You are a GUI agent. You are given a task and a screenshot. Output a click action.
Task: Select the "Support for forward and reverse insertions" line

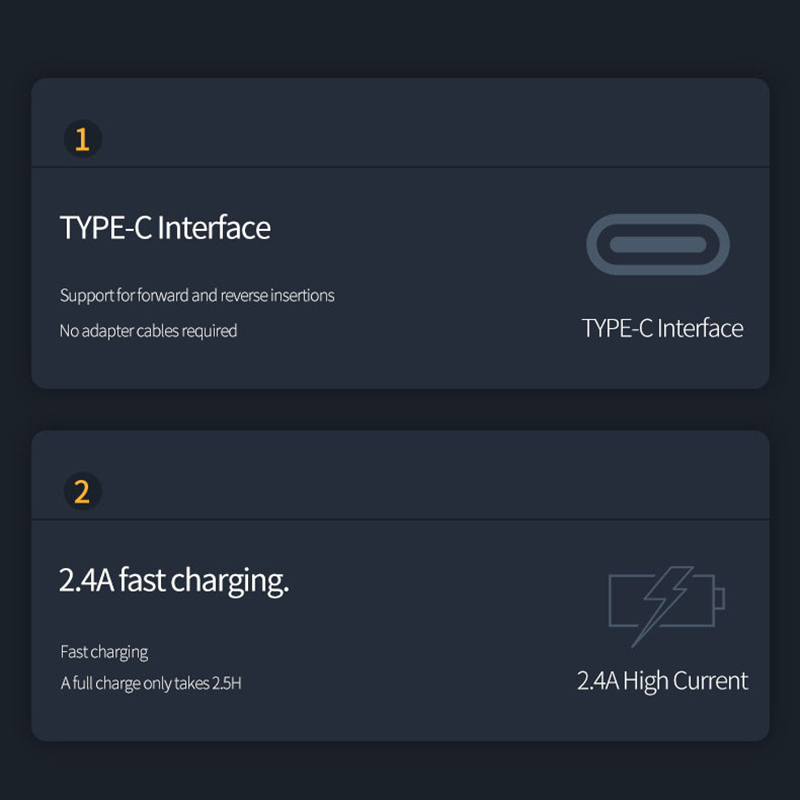[x=197, y=296]
